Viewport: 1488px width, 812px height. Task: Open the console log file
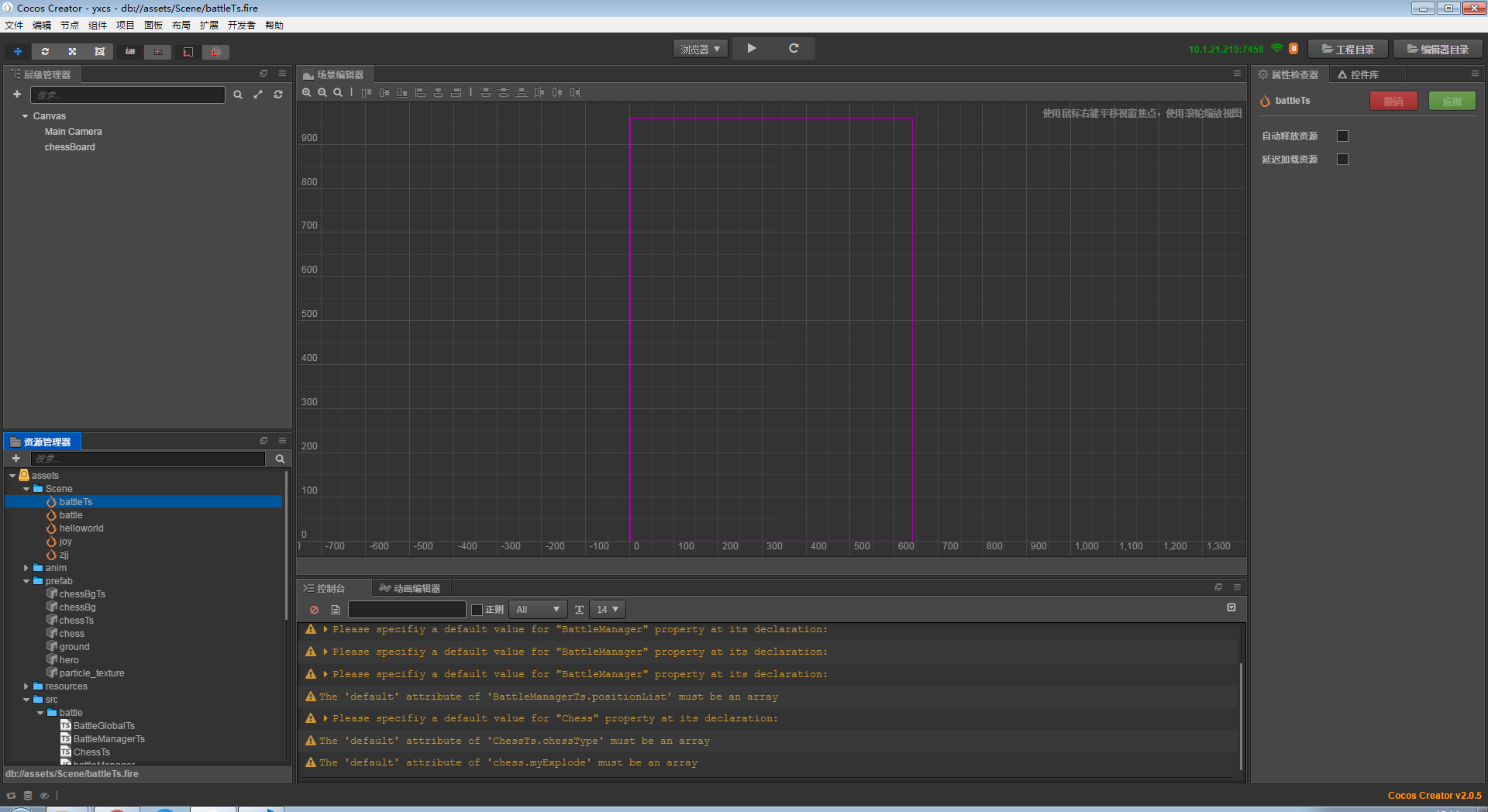[x=336, y=610]
